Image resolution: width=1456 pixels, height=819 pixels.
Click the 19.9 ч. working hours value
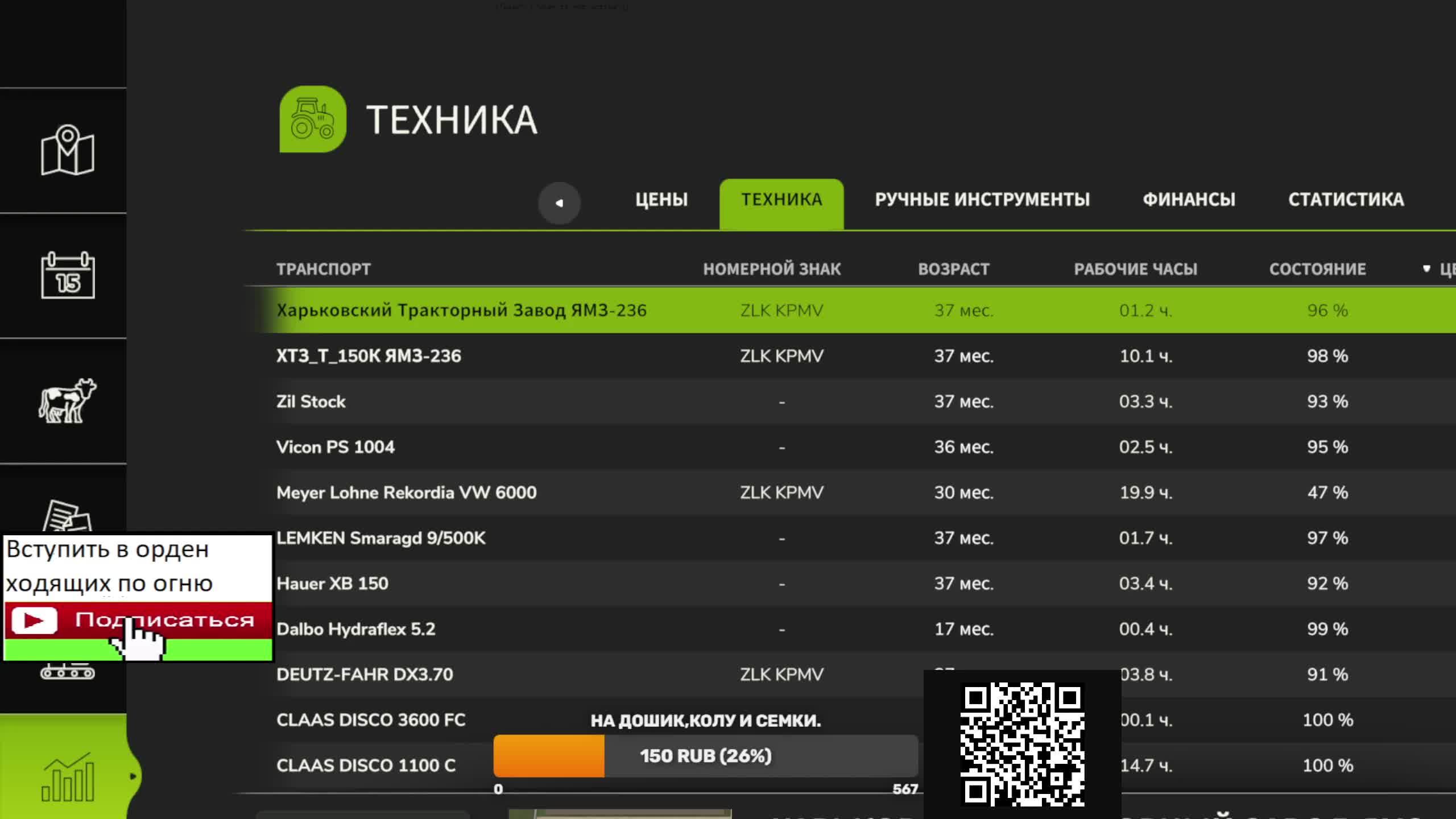1146,492
